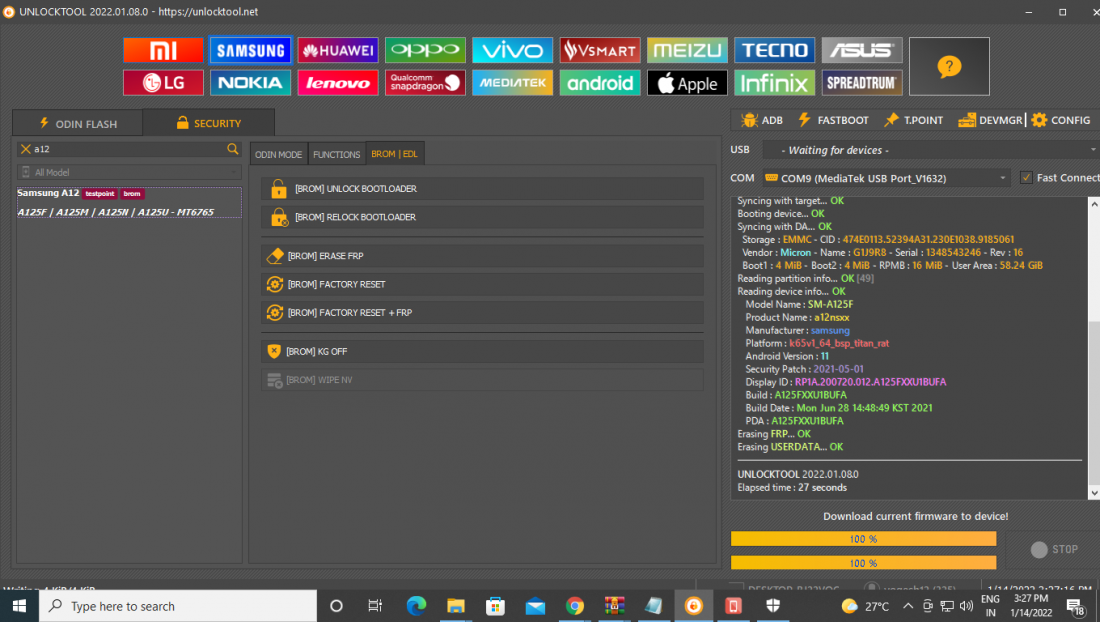Select the Apple brand tile
This screenshot has height=622, width=1100.
click(x=688, y=83)
